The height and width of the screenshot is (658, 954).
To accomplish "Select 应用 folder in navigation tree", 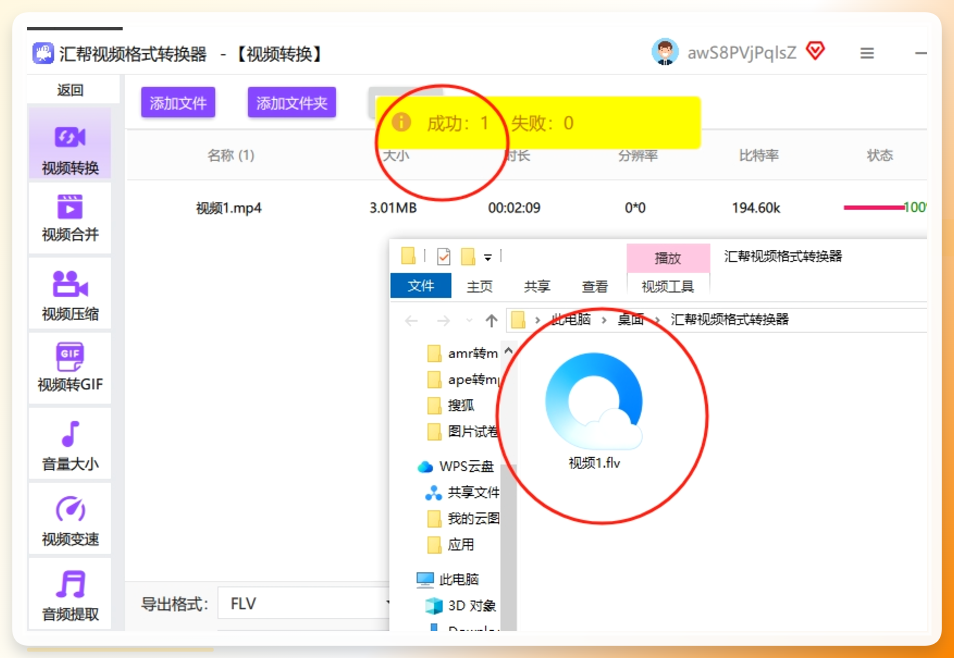I will coord(451,545).
